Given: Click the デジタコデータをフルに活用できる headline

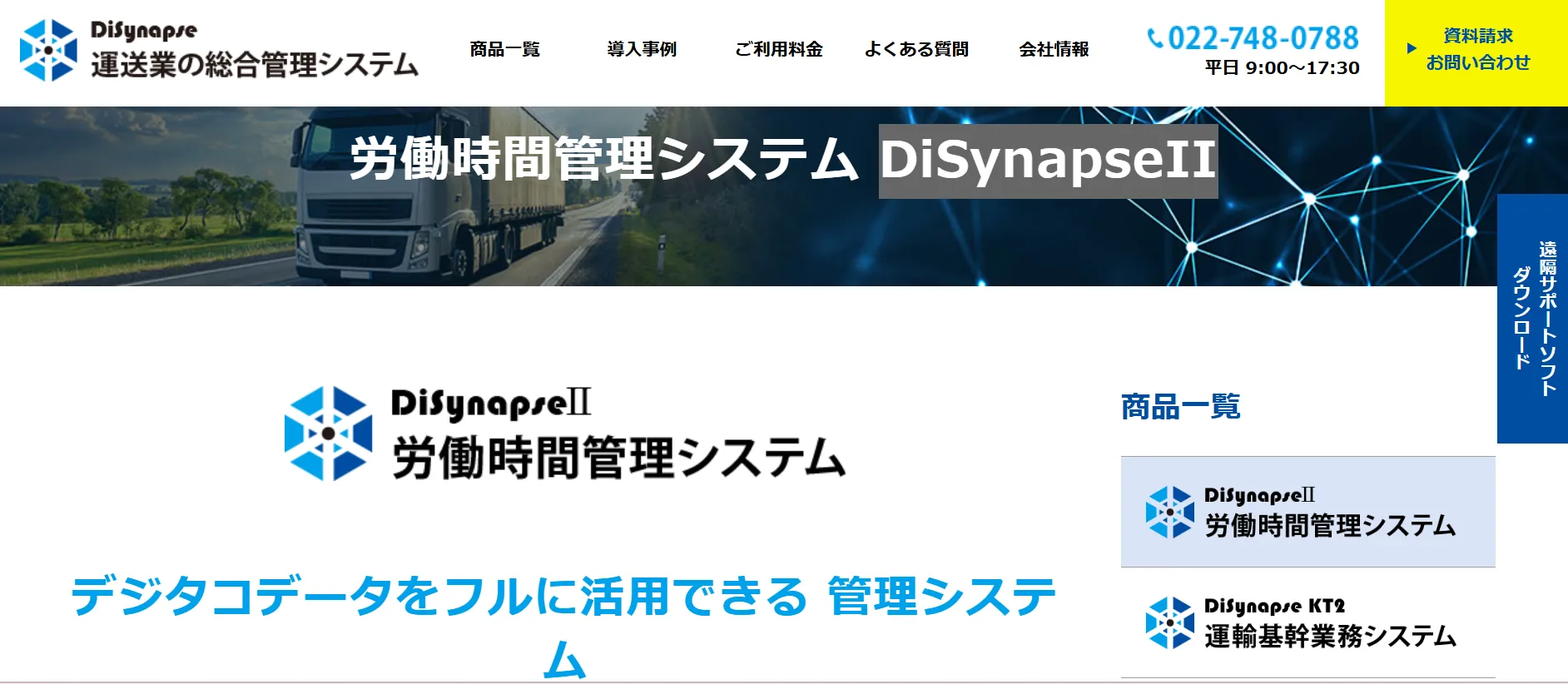Looking at the screenshot, I should click(564, 628).
